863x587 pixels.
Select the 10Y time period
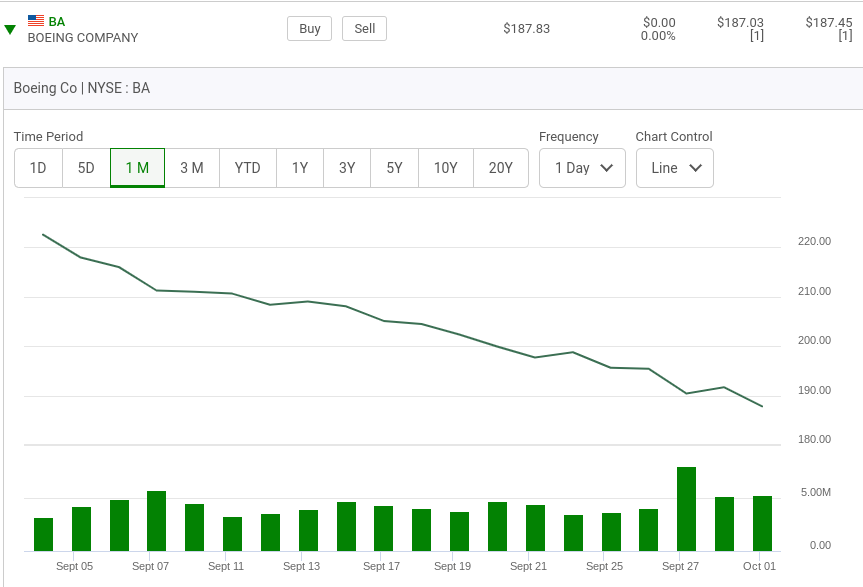pyautogui.click(x=446, y=168)
